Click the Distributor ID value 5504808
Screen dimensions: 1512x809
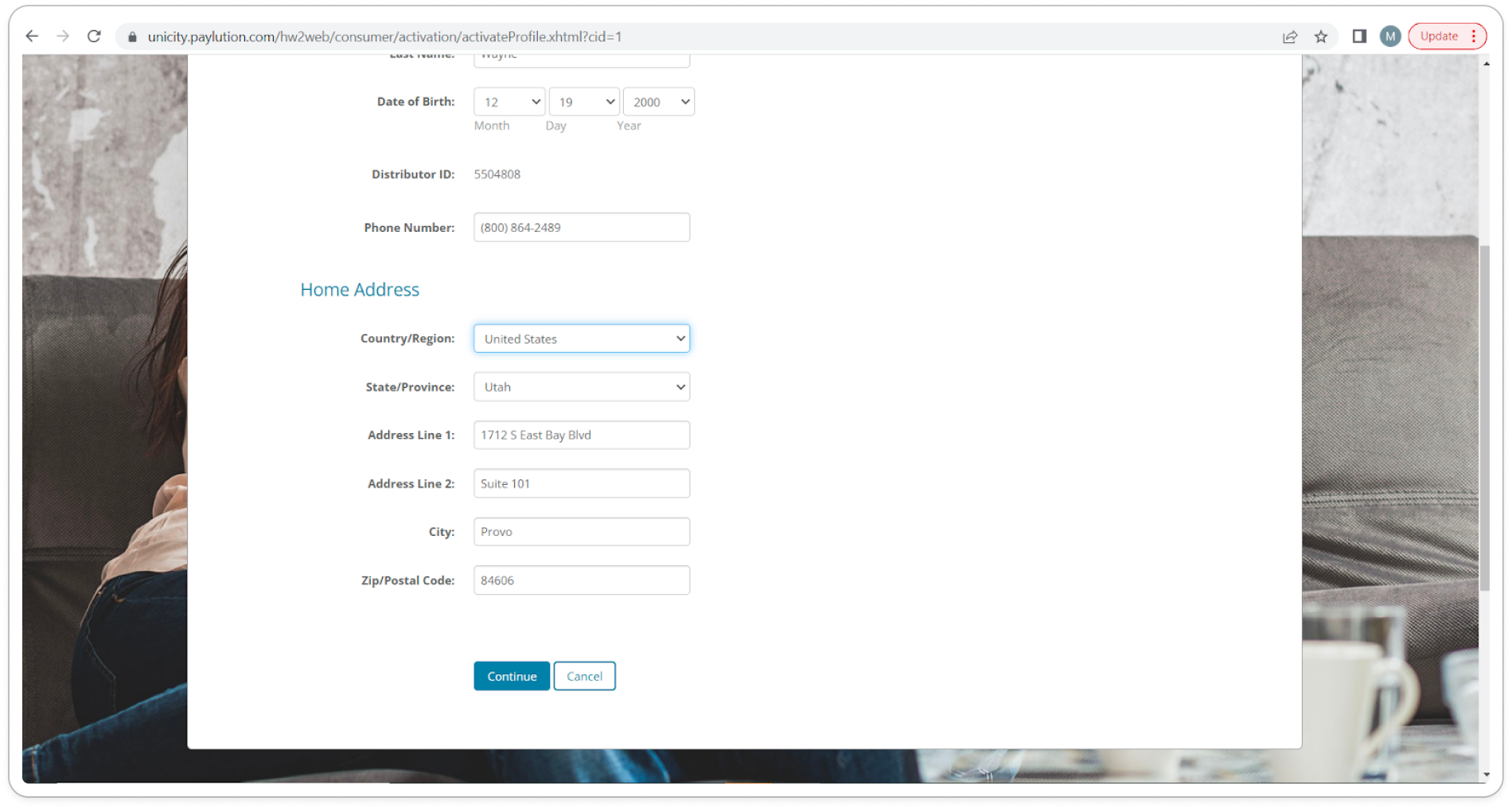(x=497, y=174)
